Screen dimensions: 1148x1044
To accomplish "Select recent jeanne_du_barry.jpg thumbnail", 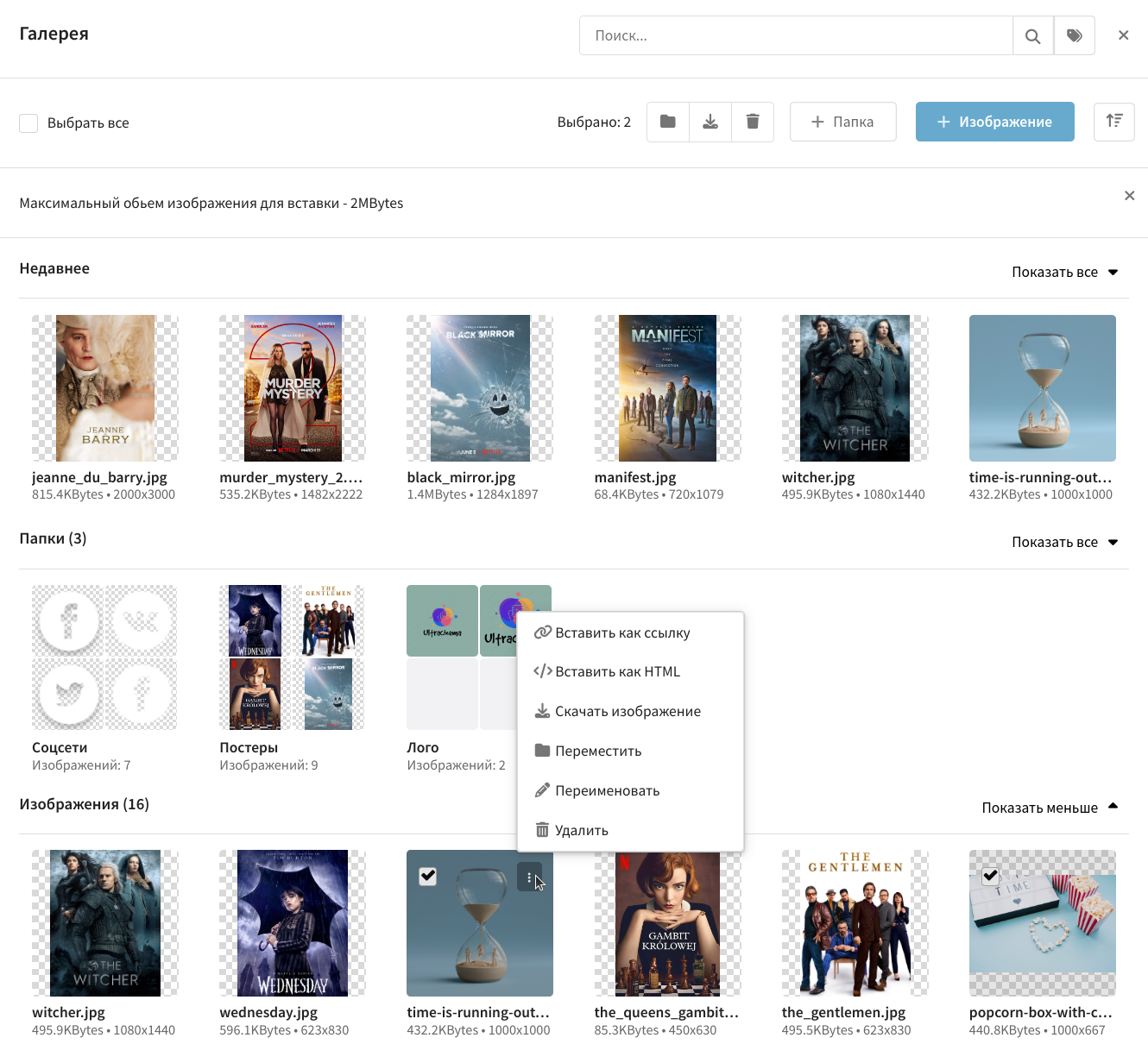I will tap(105, 388).
